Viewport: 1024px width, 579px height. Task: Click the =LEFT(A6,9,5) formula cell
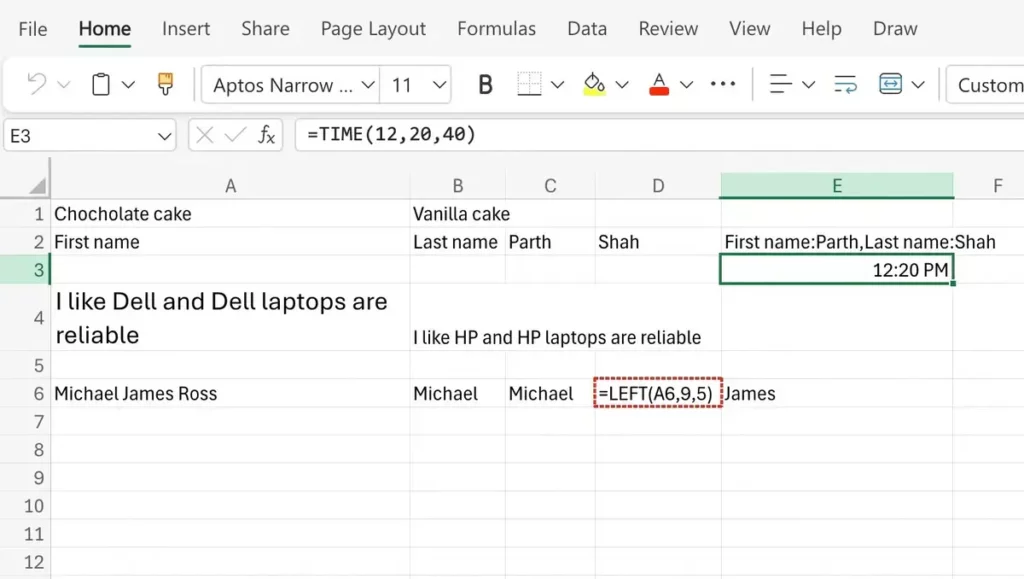(x=658, y=394)
